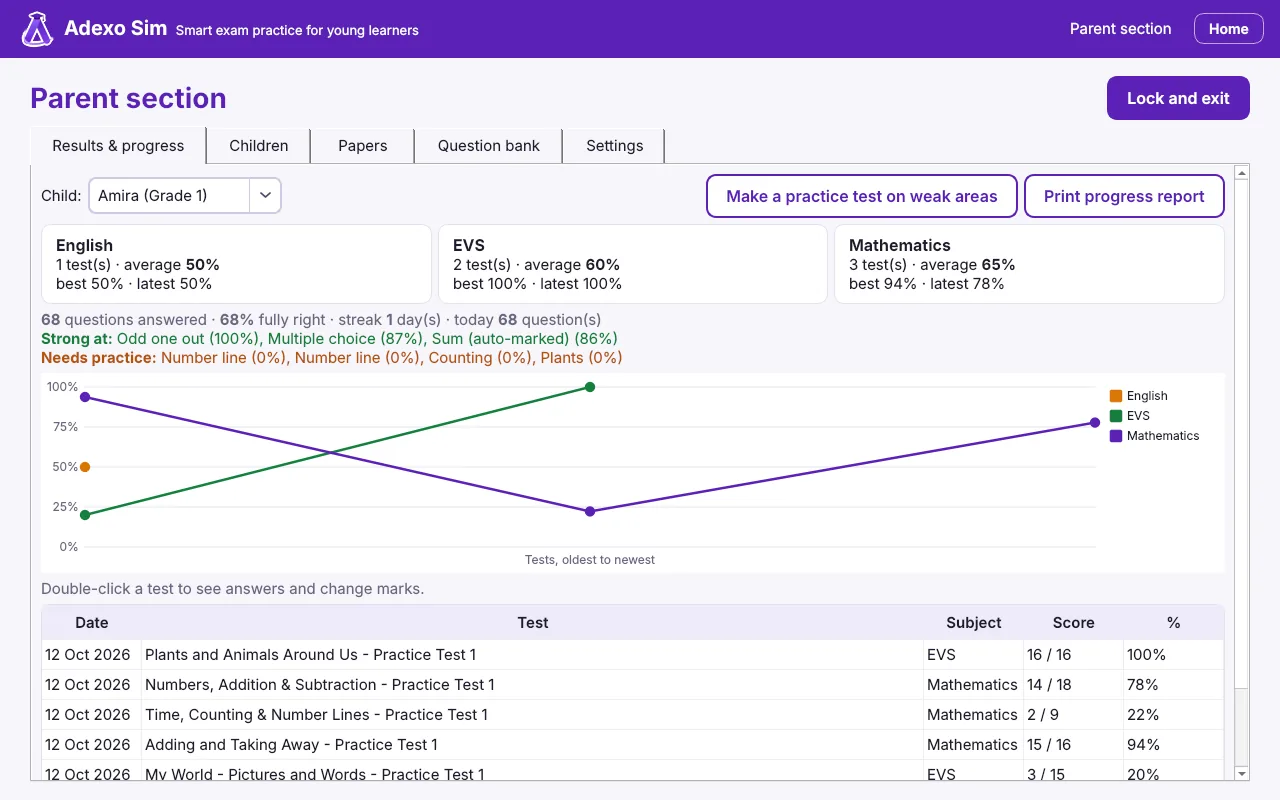
Task: Click Lock and exit button
Action: [x=1178, y=98]
